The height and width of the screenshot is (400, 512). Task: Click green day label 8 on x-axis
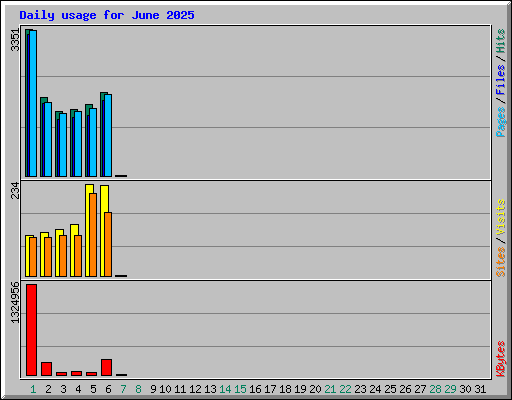click(x=138, y=389)
